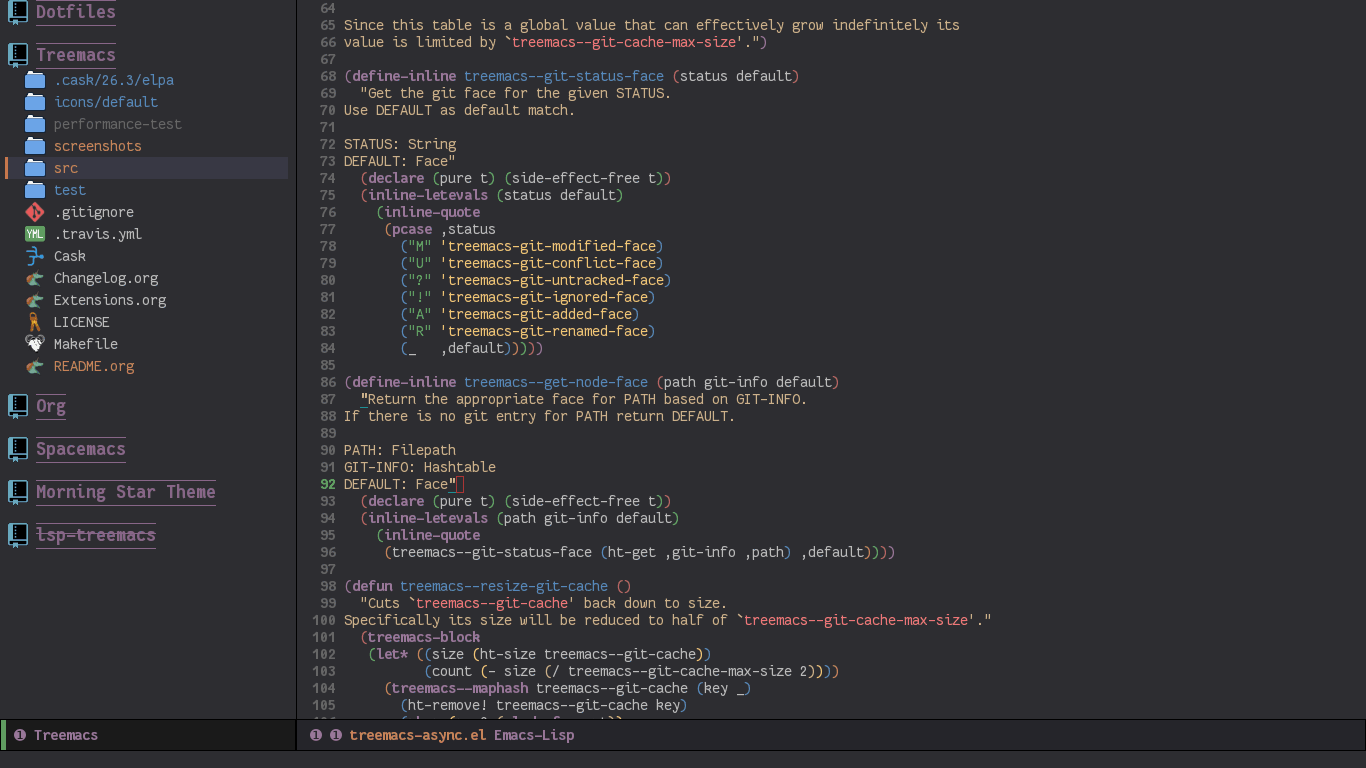Open Extensions.org from the file tree
Image resolution: width=1366 pixels, height=768 pixels.
tap(110, 300)
